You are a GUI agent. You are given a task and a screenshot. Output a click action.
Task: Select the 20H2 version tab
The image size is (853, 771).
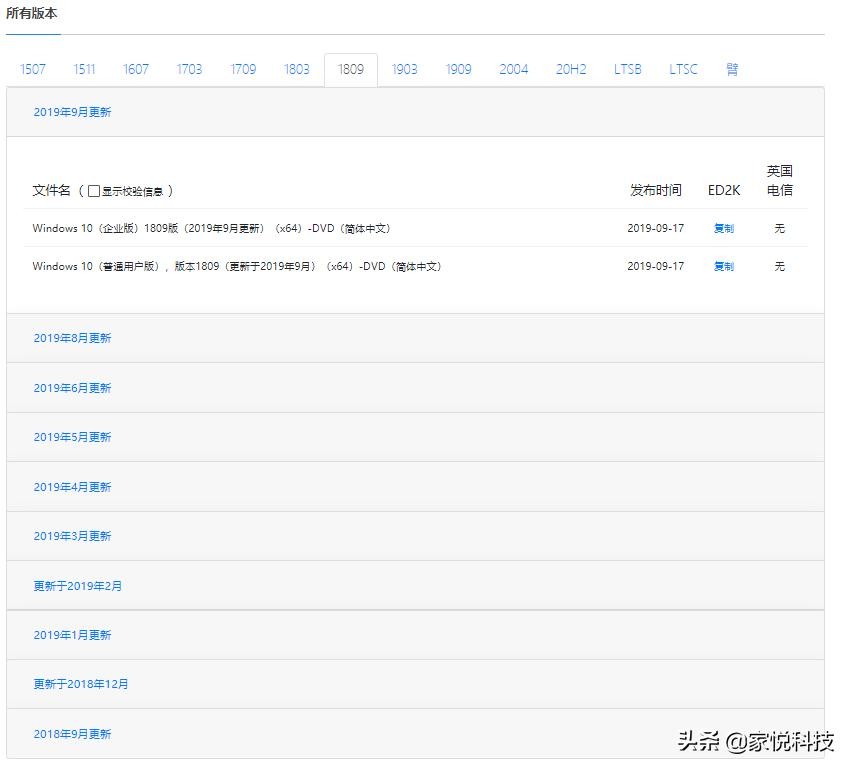pyautogui.click(x=571, y=69)
